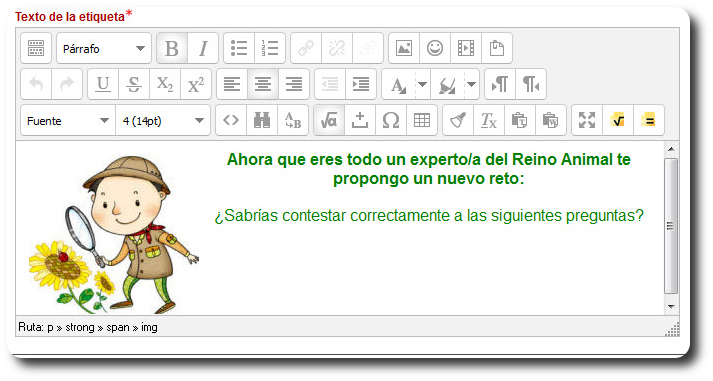Click the 'Texto de la etiqueta' label
This screenshot has height=381, width=713.
pos(70,17)
